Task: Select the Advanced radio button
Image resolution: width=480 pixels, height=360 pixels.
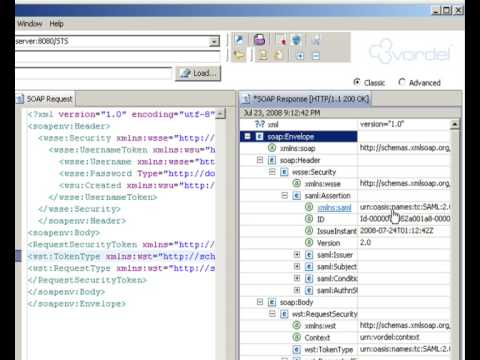Action: tap(402, 82)
